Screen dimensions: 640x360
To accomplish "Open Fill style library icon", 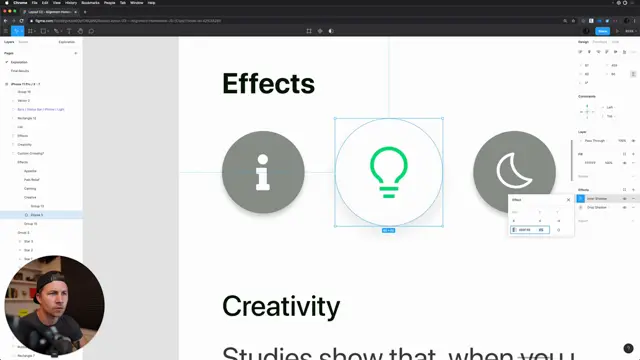I will (x=624, y=154).
